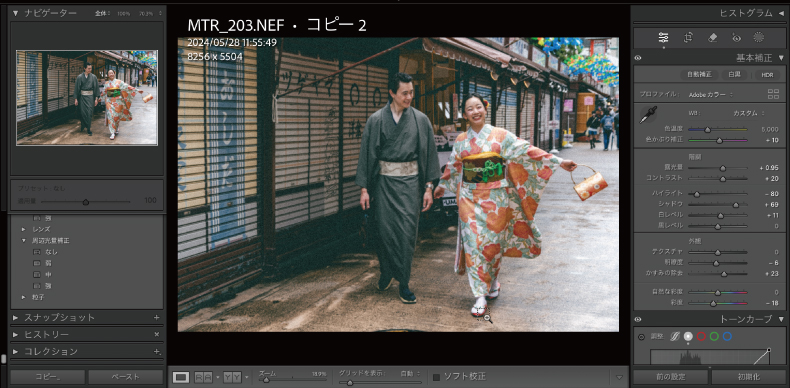Viewport: 790px width, 388px height.
Task: Click the targeted adjustment tool in Tone Curve
Action: [x=641, y=337]
